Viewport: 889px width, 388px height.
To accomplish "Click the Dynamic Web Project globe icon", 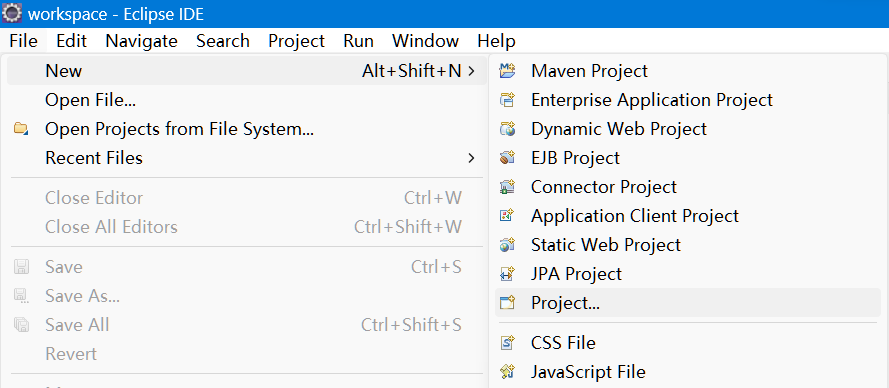I will pyautogui.click(x=507, y=129).
